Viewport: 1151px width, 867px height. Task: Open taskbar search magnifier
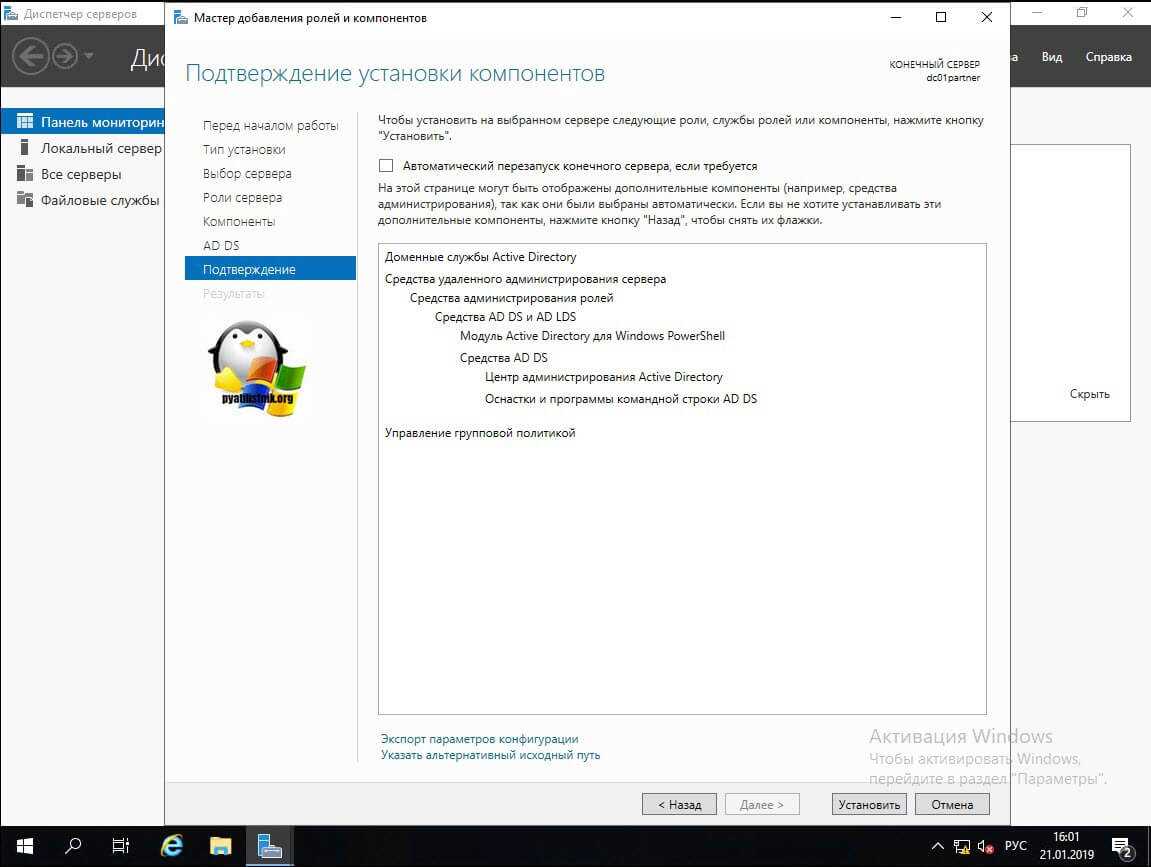point(73,846)
